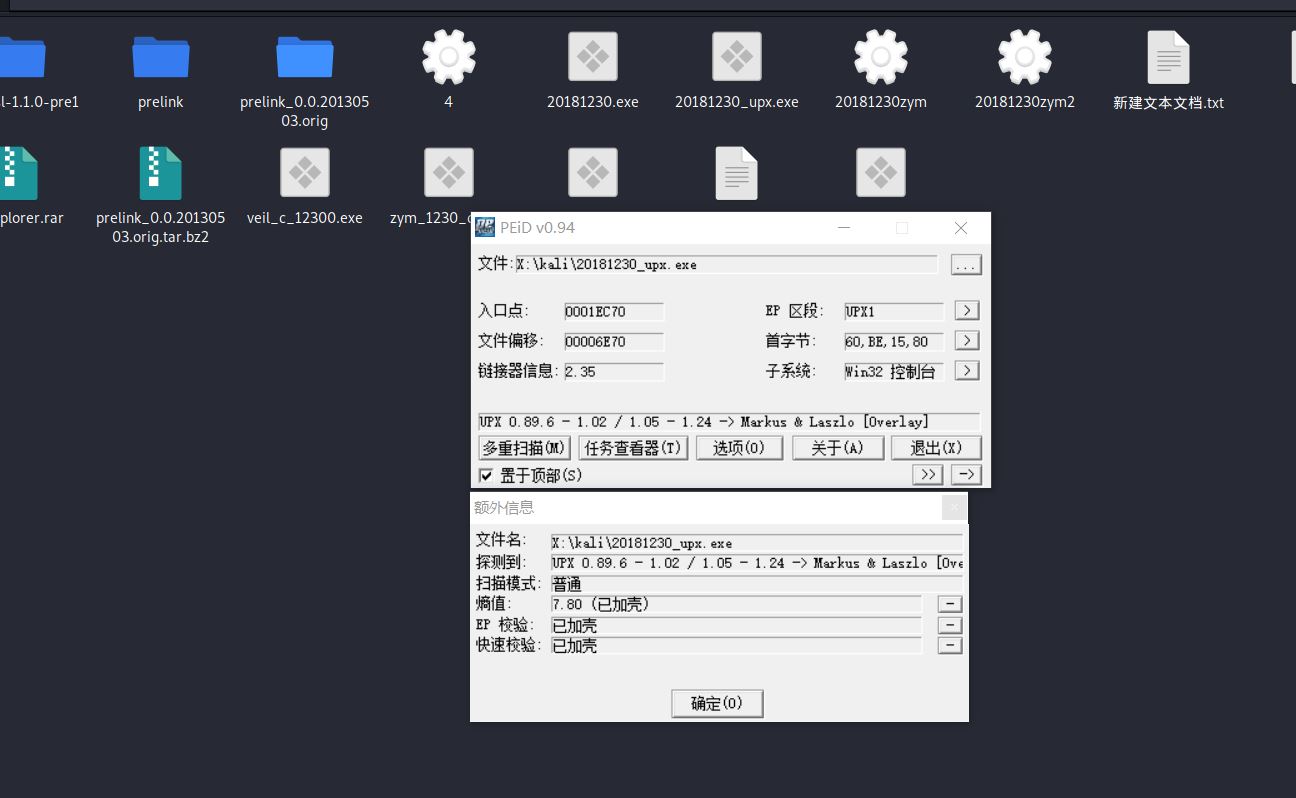The image size is (1296, 798).
Task: Click the 关于(A) about button
Action: pos(838,448)
